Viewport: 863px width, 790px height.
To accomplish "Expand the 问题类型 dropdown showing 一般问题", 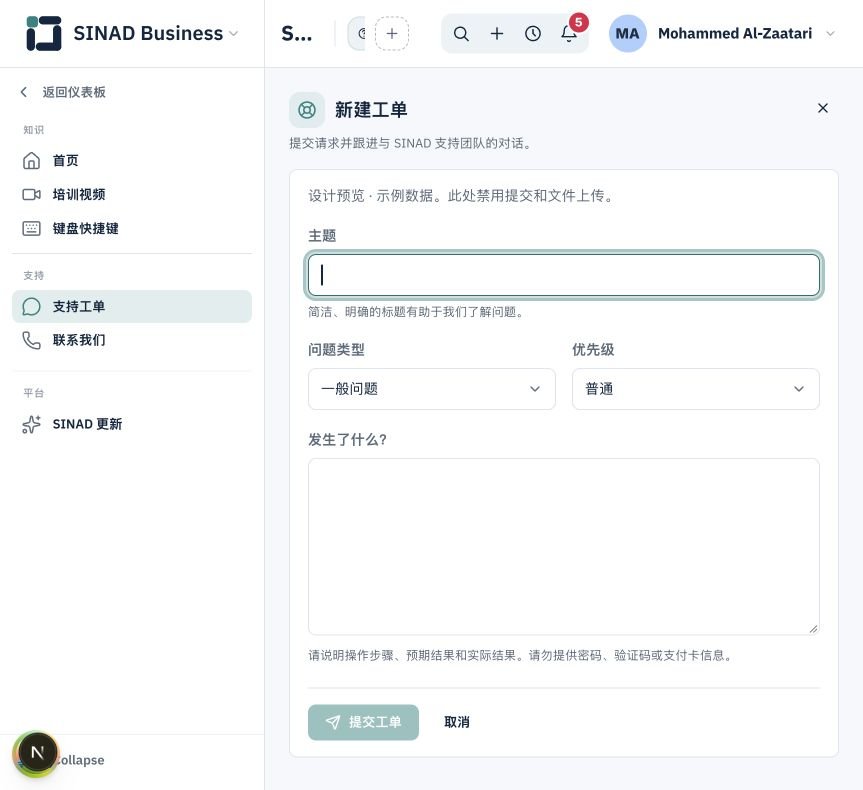I will [x=432, y=389].
